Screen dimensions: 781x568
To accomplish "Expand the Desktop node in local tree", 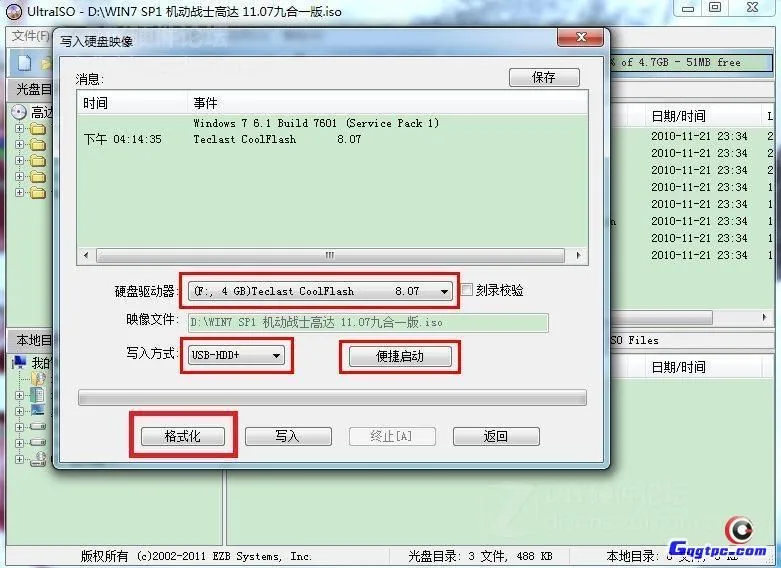I will [19, 411].
